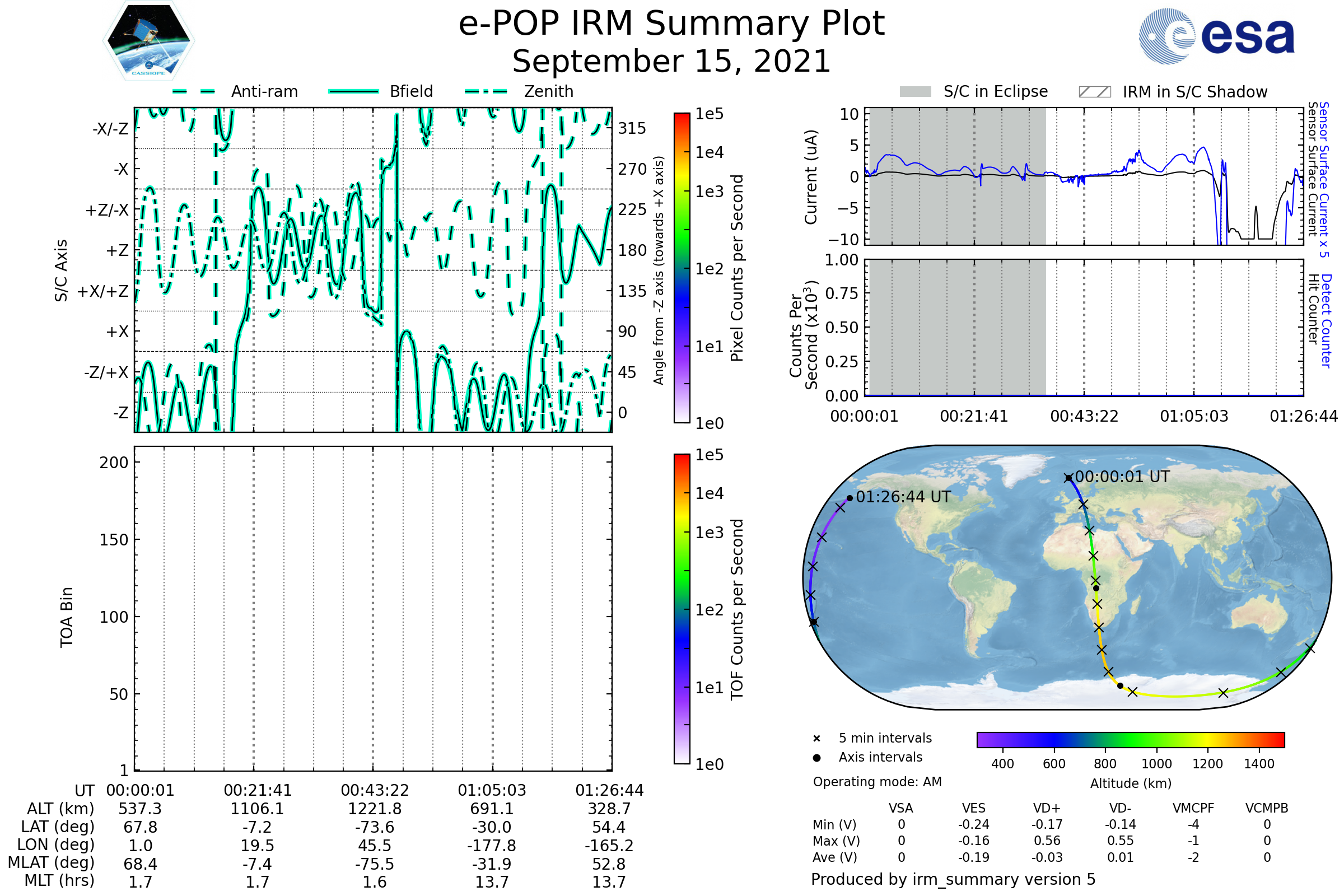The image size is (1344, 896).
Task: Click the Altitude (km) horizontal colorbar
Action: coord(1131,739)
